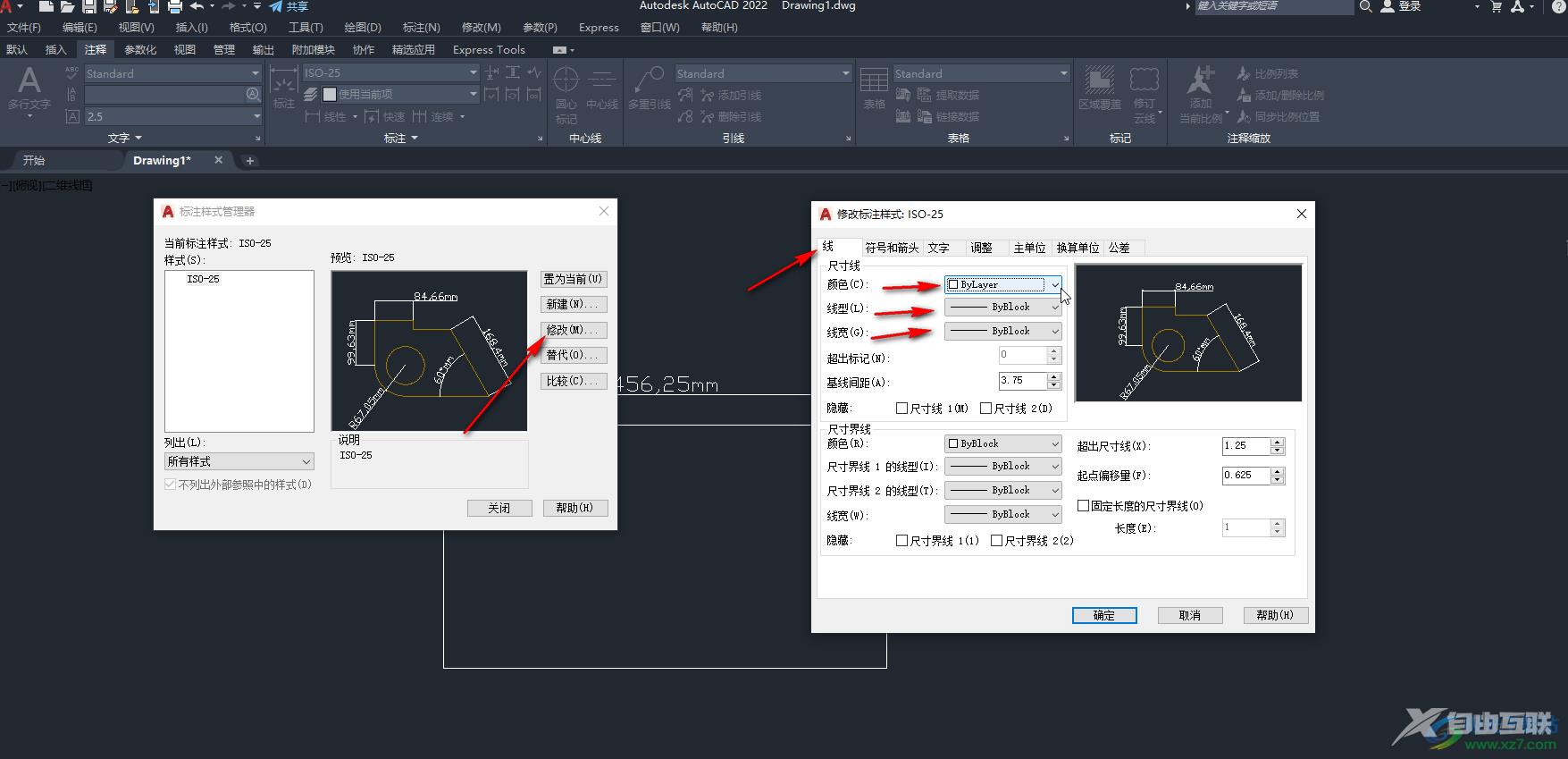The width and height of the screenshot is (1568, 759).
Task: Check Suppress Dim line 1 checkbox
Action: click(901, 408)
